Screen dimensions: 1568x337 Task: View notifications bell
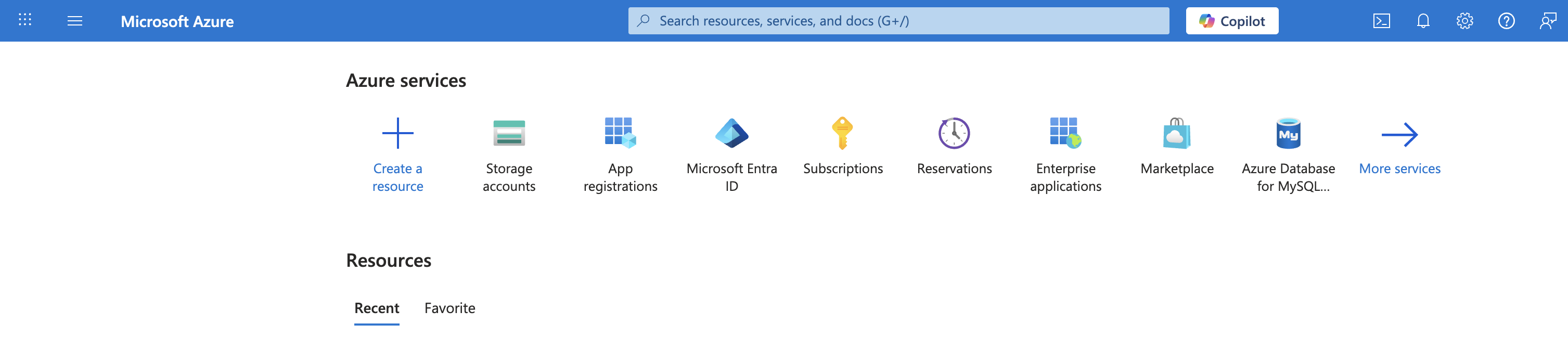(1423, 21)
